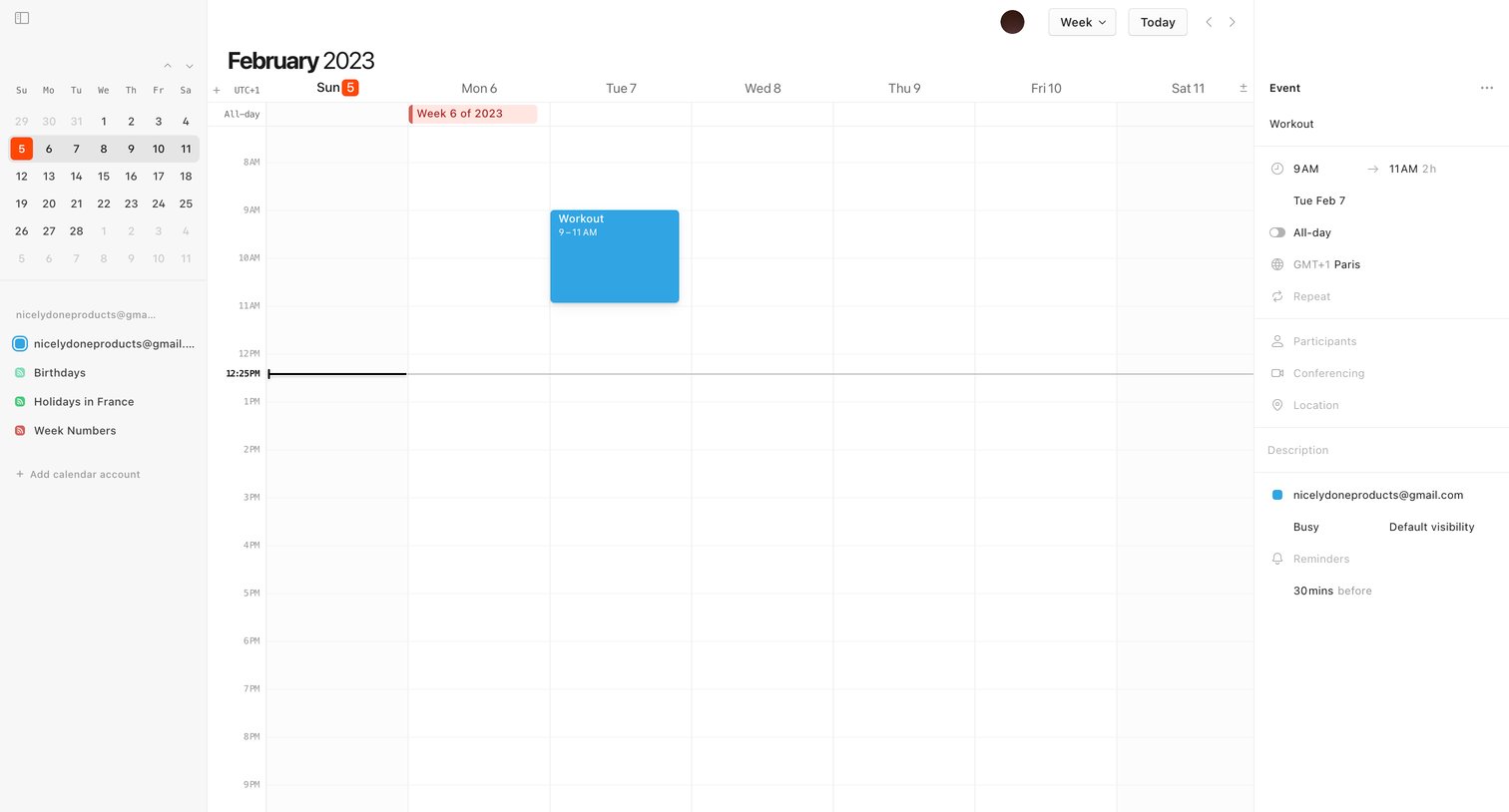Image resolution: width=1509 pixels, height=812 pixels.
Task: Click the Thu 9 day header
Action: 904,88
